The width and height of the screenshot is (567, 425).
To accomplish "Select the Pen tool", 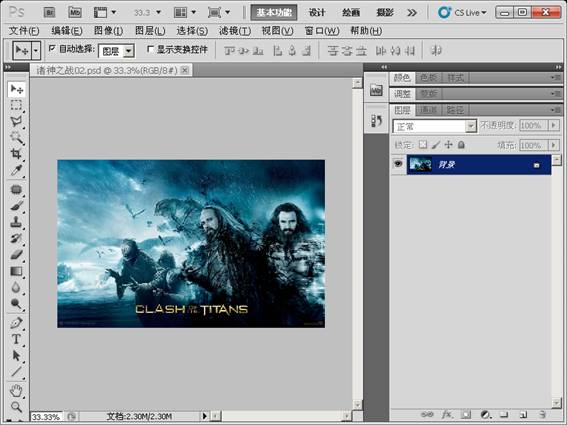I will pos(16,323).
